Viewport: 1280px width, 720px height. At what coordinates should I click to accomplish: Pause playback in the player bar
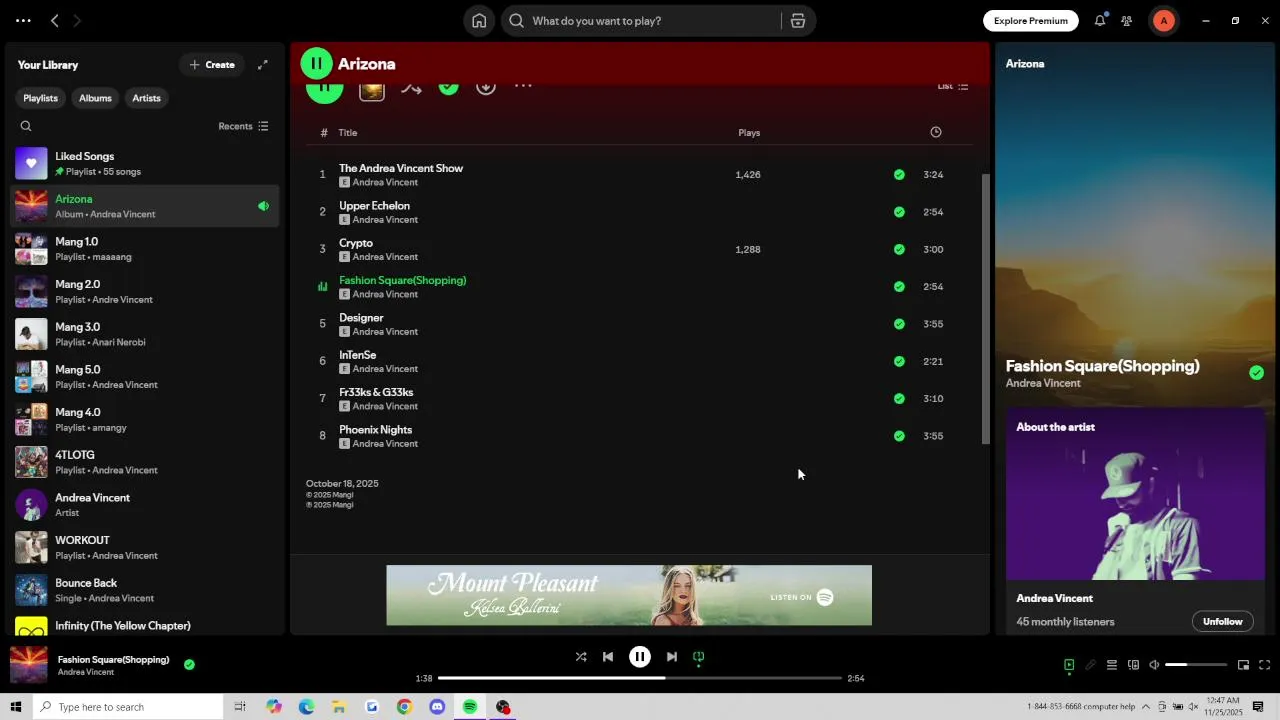pyautogui.click(x=640, y=657)
